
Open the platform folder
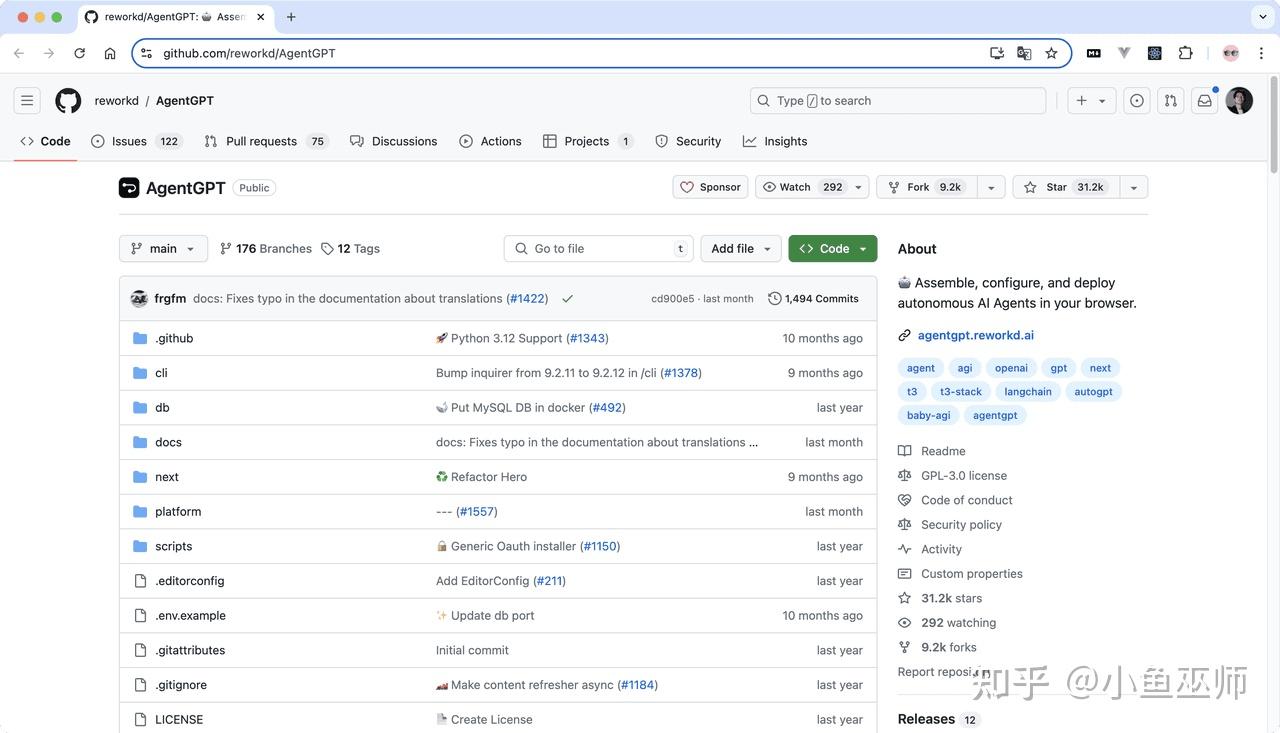[178, 512]
